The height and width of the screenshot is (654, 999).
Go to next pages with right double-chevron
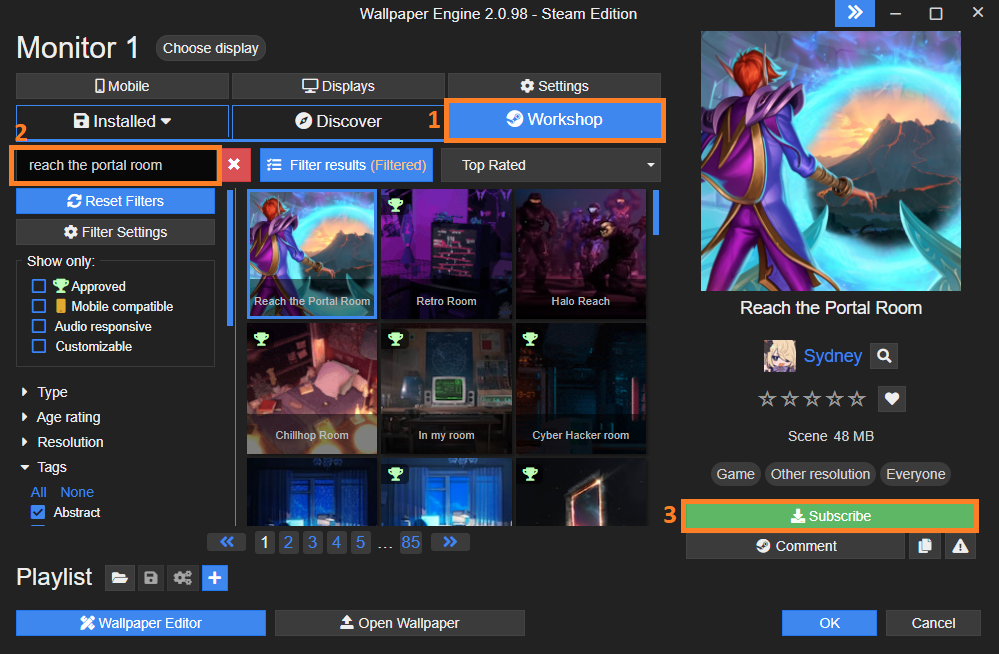[450, 542]
